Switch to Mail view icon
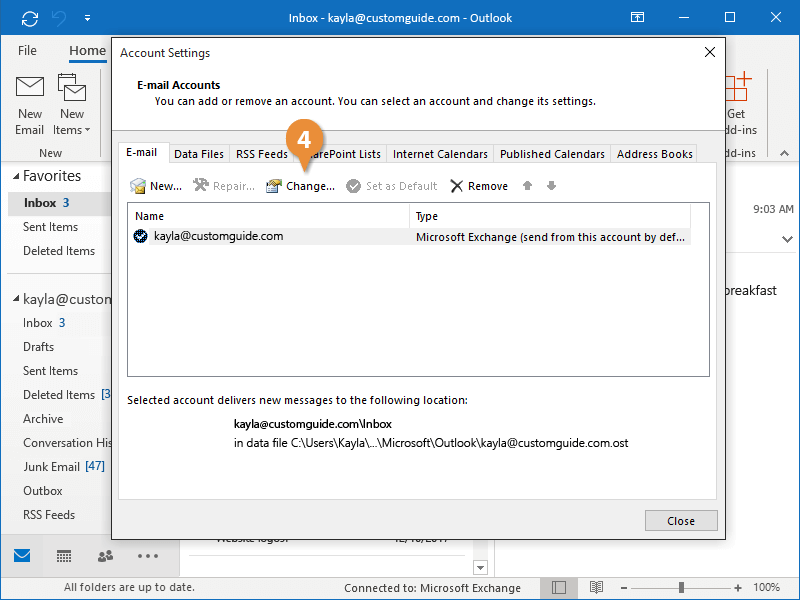Image resolution: width=800 pixels, height=600 pixels. coord(22,556)
